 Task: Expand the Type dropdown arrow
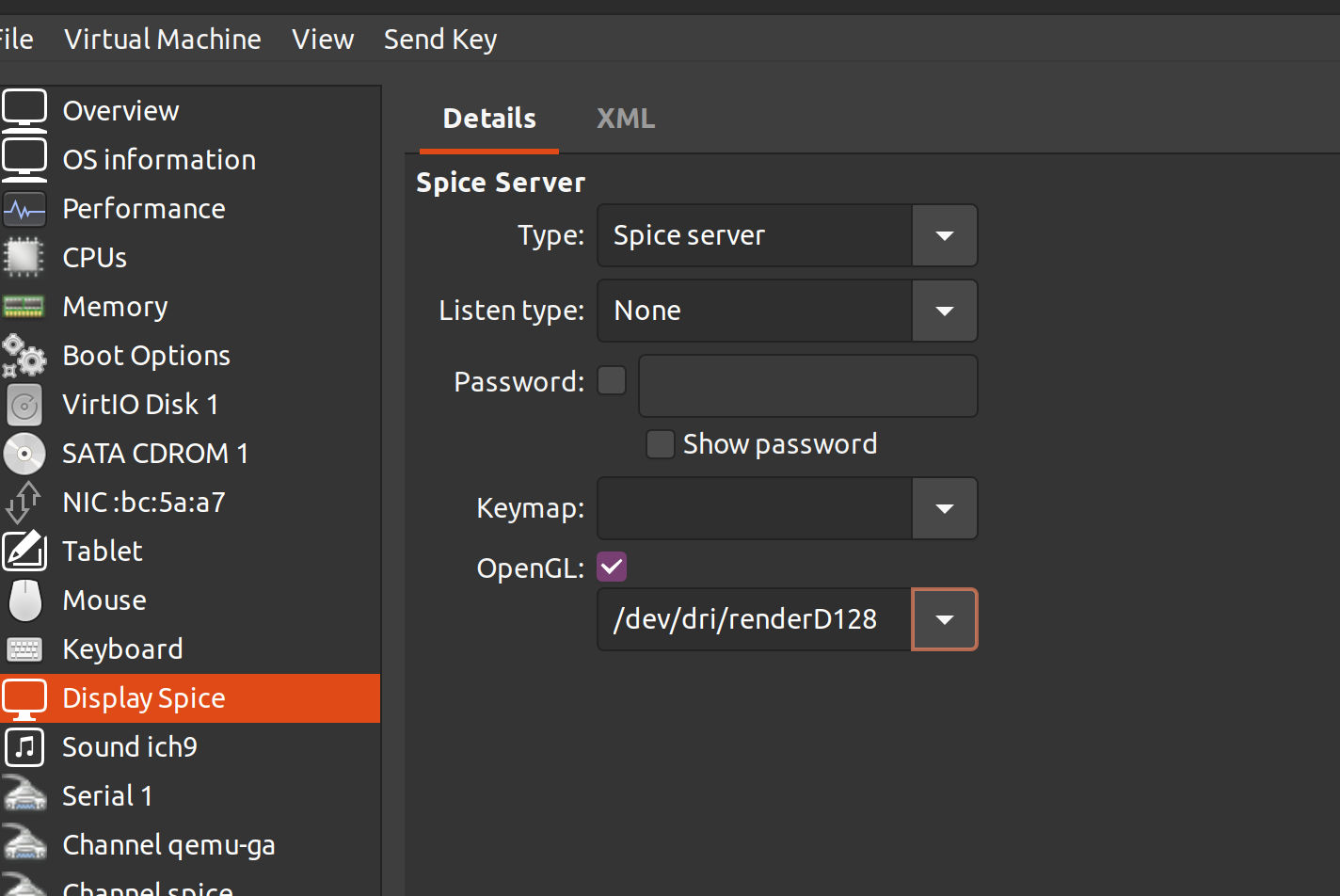(944, 235)
